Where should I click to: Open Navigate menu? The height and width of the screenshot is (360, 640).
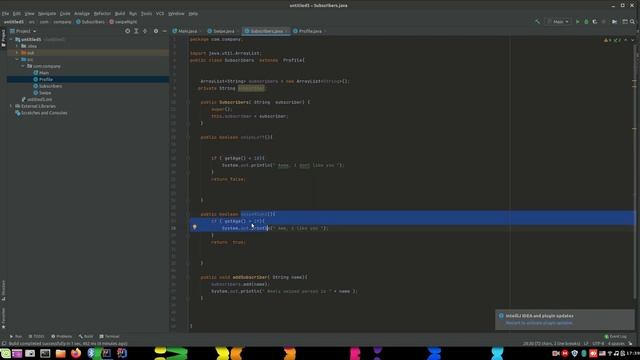pyautogui.click(x=47, y=13)
